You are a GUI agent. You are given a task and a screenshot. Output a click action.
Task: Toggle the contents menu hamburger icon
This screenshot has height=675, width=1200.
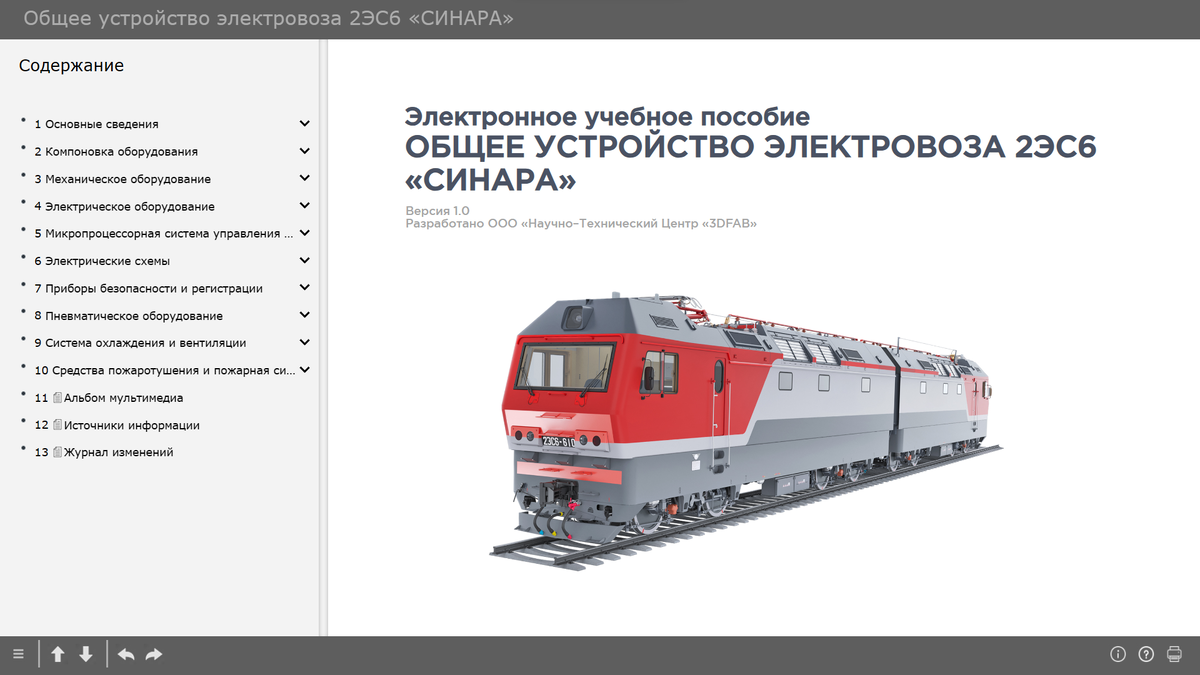(x=18, y=654)
